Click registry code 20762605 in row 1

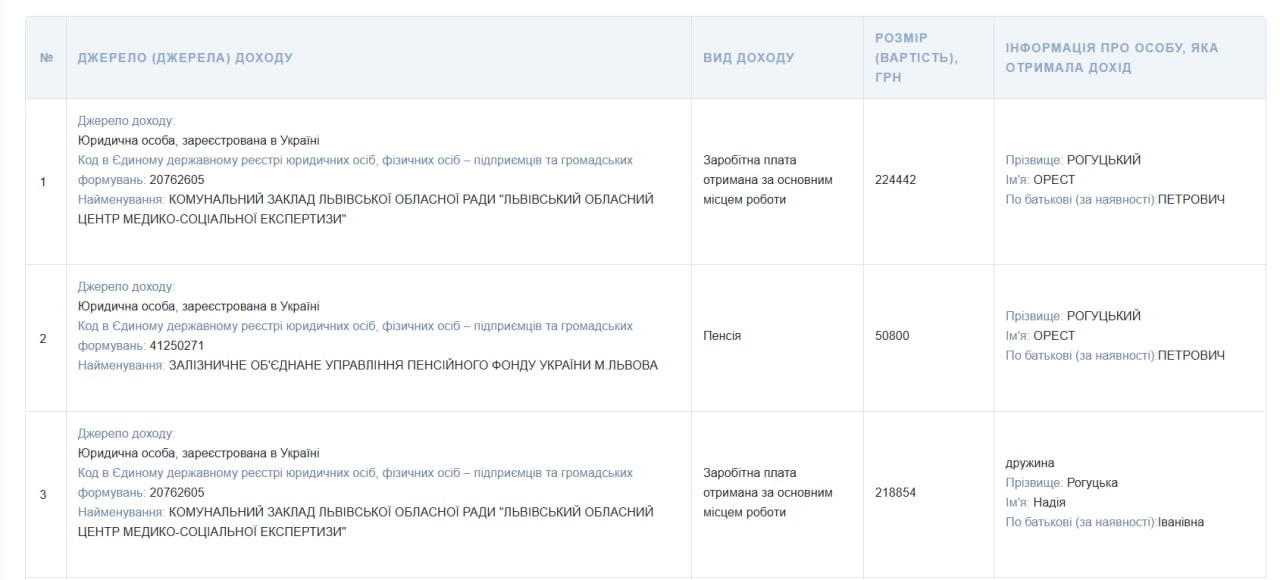(x=177, y=180)
